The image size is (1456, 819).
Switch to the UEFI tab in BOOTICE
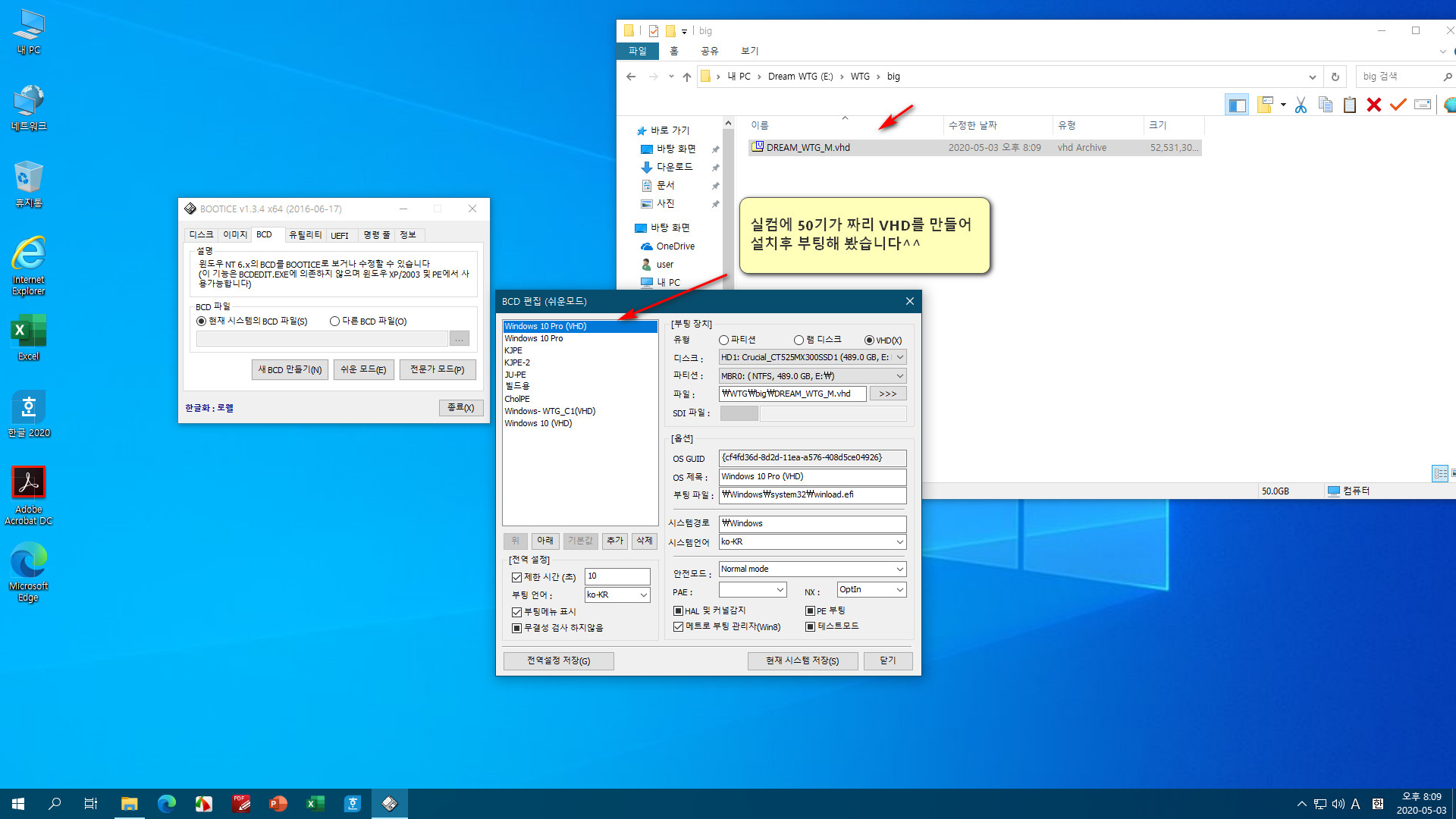pos(340,236)
